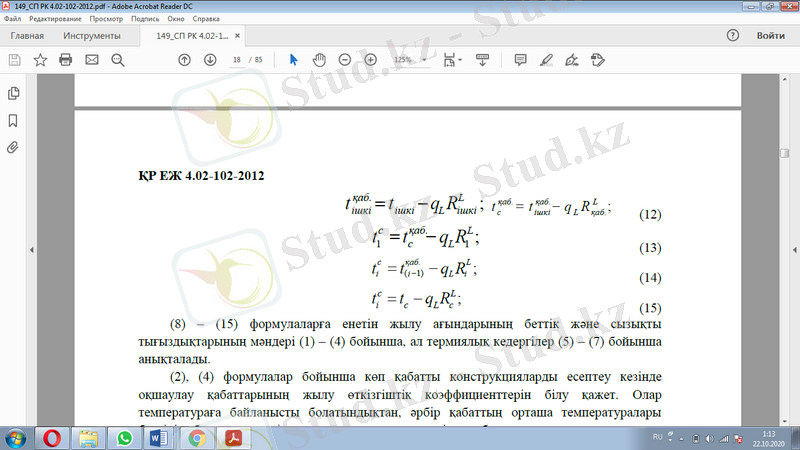Click the Войти sign-in button
This screenshot has height=450, width=800.
tap(770, 36)
